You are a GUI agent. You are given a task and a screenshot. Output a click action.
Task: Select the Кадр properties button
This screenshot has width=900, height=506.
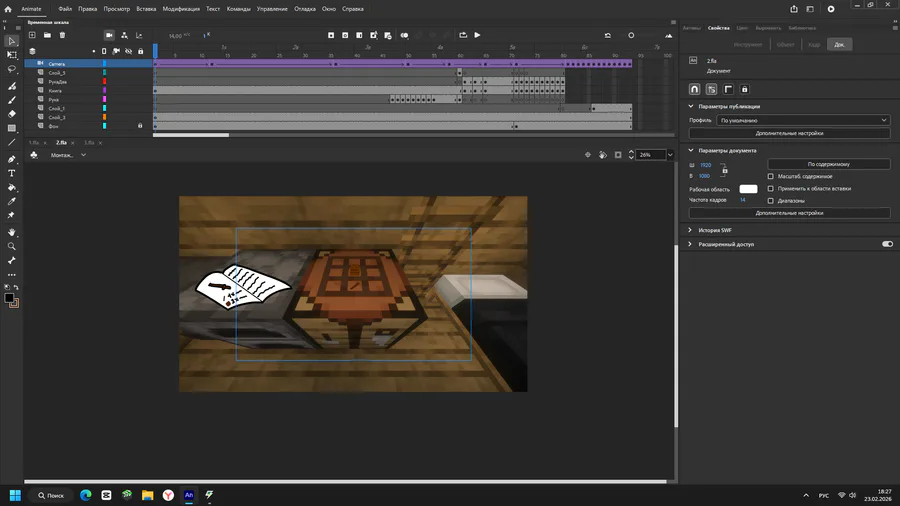point(814,44)
